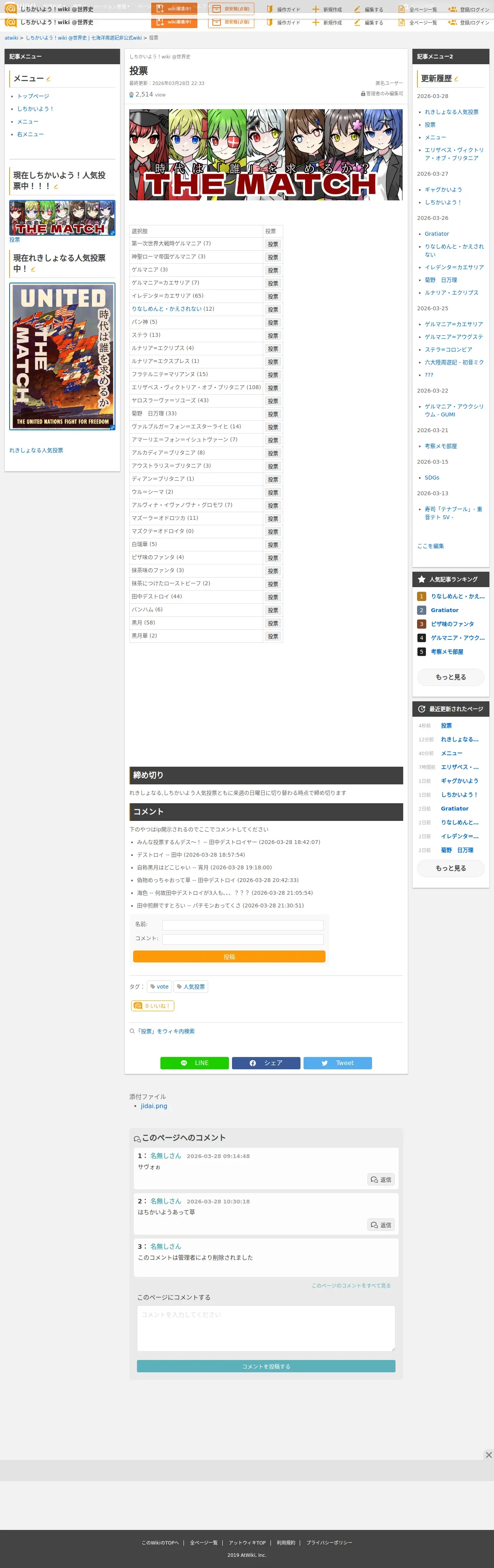Open 考察メモ部屋 in 更新履歴
Image resolution: width=494 pixels, height=1568 pixels.
441,446
